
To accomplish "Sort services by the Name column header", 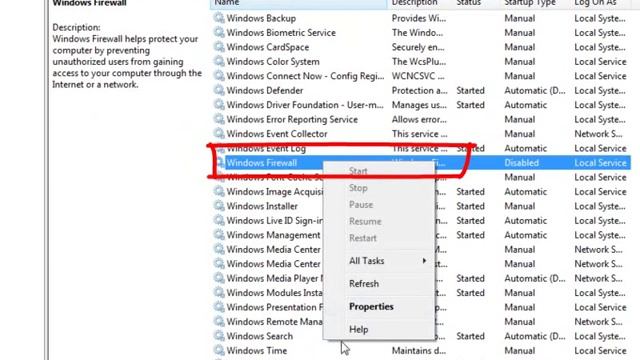I will (298, 3).
